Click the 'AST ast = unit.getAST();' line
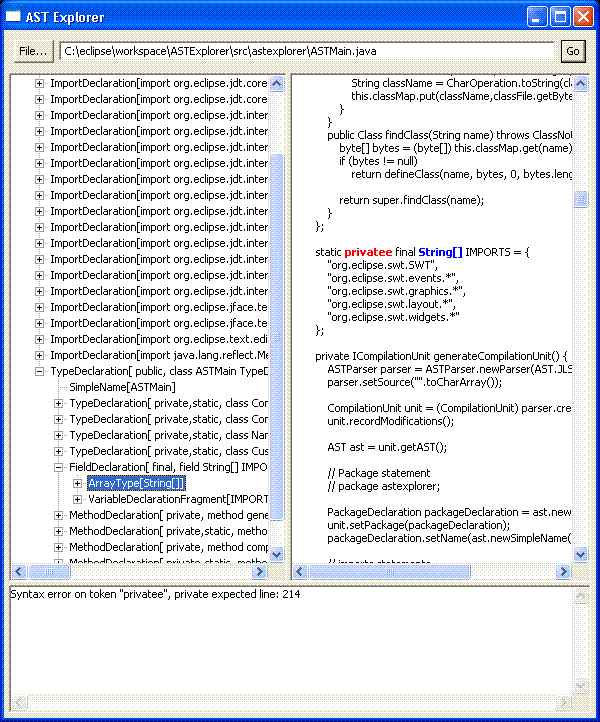Screen dimensions: 600x722 coord(387,447)
